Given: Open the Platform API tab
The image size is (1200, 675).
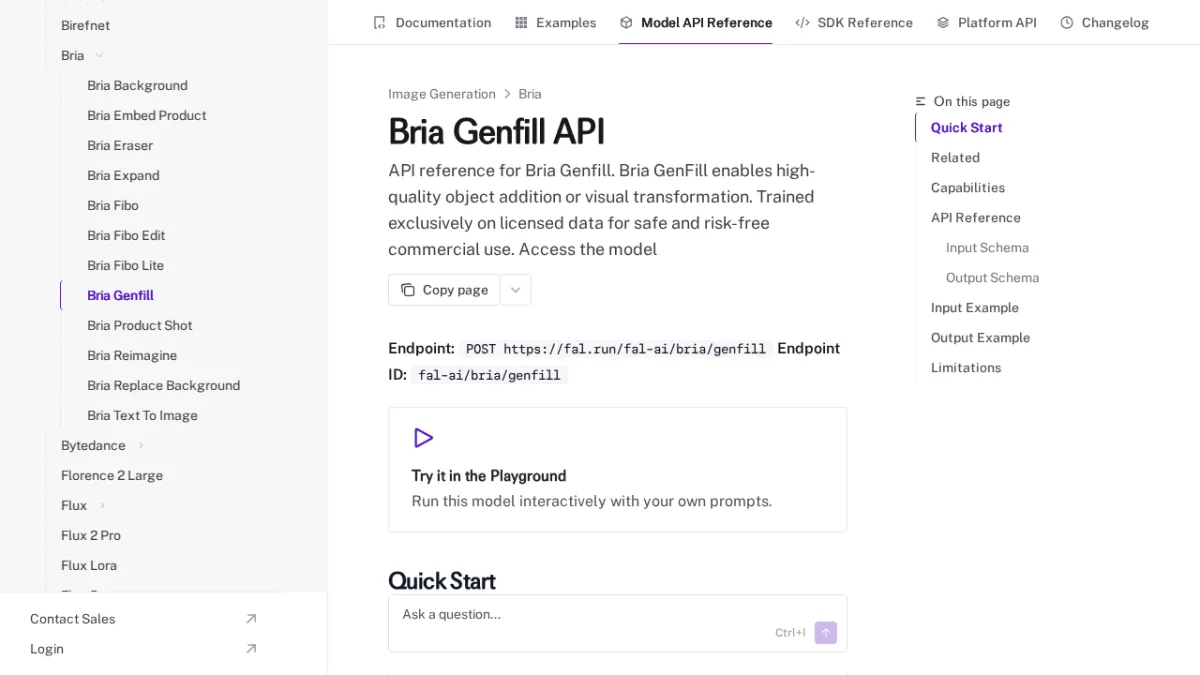Looking at the screenshot, I should [986, 22].
